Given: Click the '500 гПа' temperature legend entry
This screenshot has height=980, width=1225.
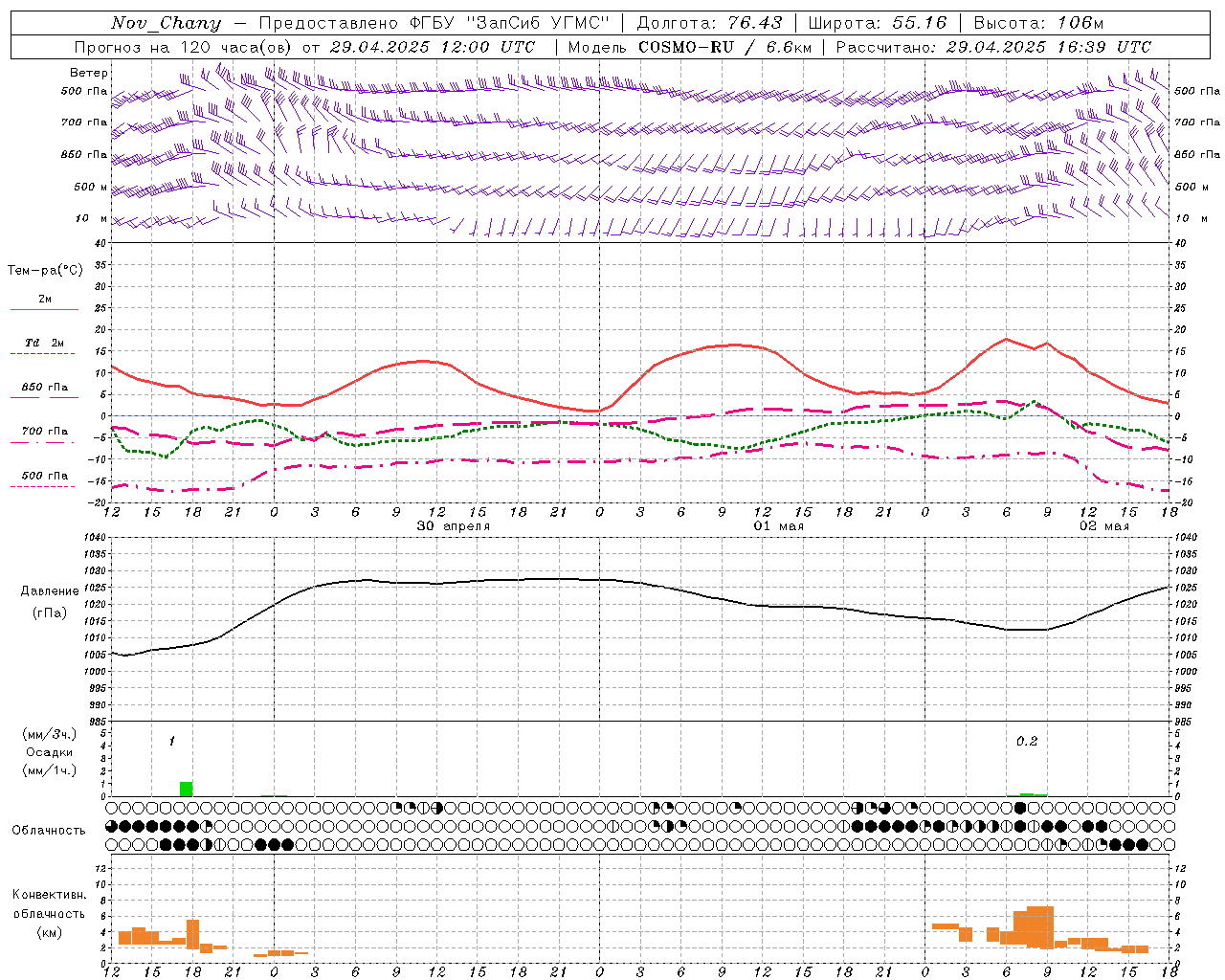Looking at the screenshot, I should coord(45,476).
